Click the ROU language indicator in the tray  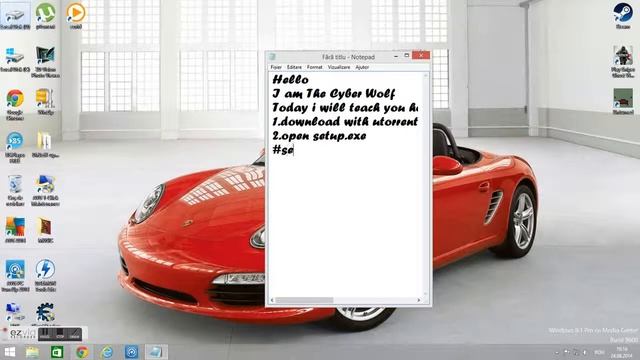599,352
